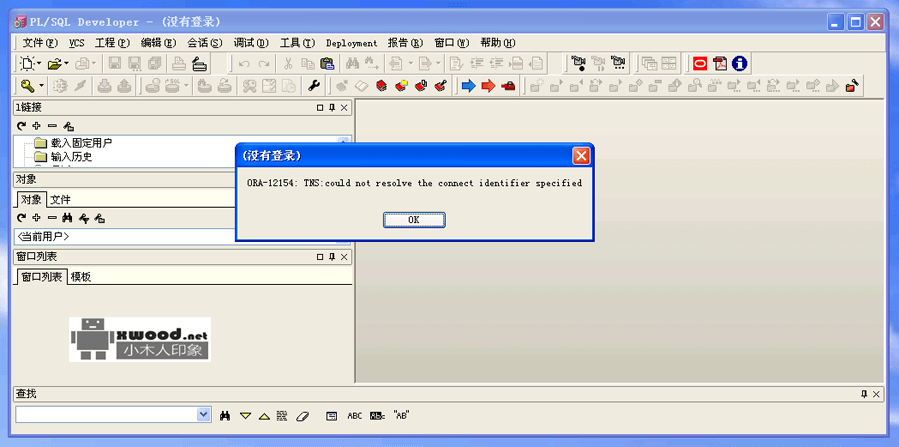The image size is (899, 447).
Task: Select the 输入历史 folder
Action: pos(63,156)
